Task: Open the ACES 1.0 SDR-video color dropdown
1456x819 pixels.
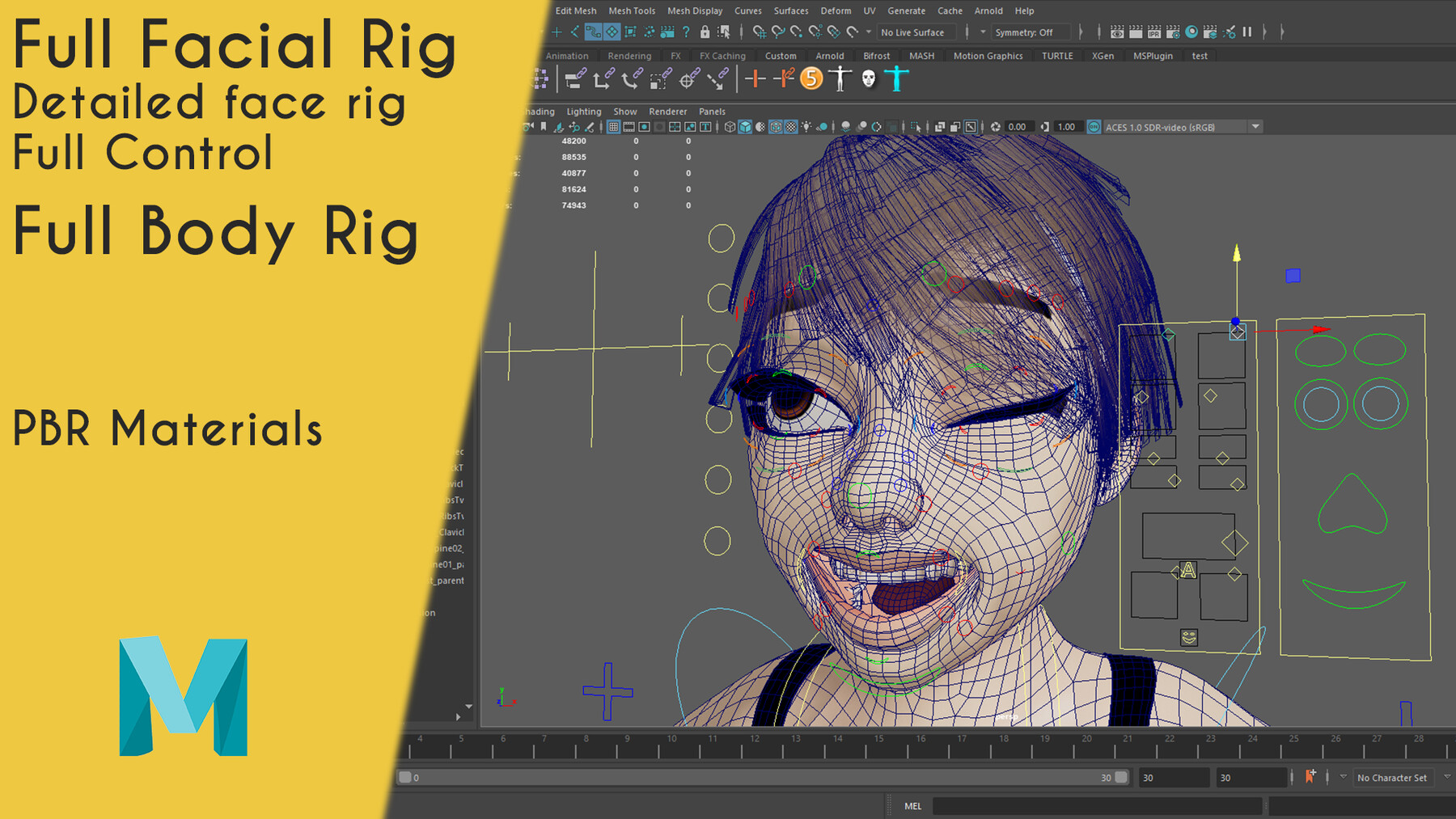Action: coord(1254,127)
